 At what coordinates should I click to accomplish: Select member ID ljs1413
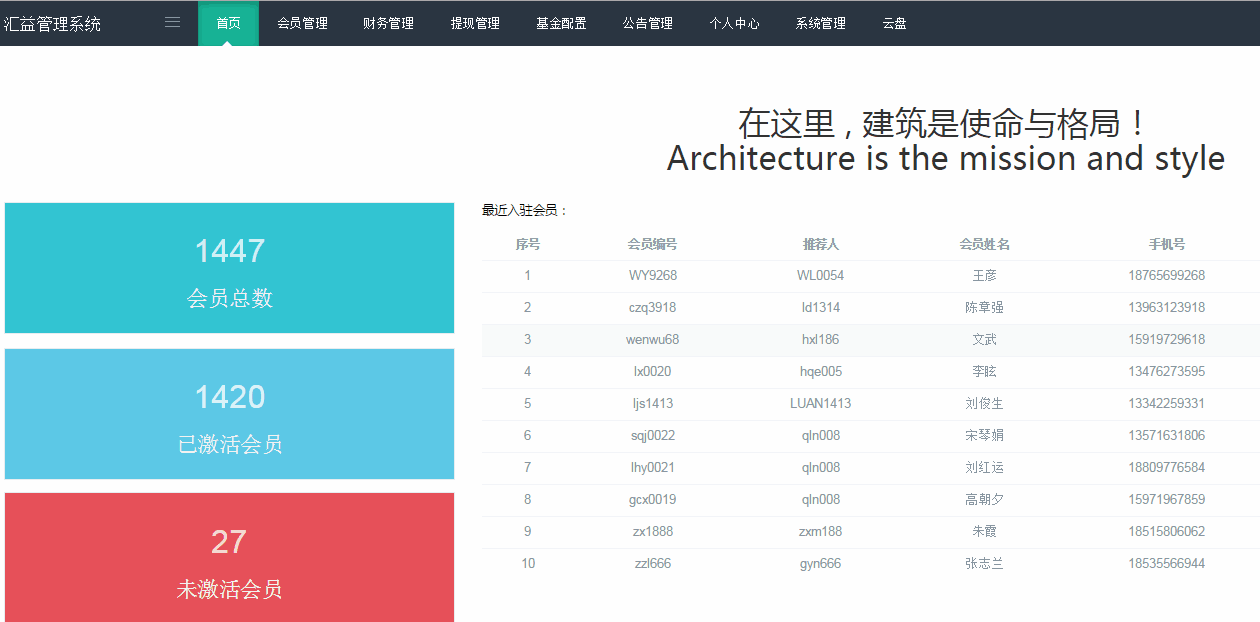click(x=653, y=404)
